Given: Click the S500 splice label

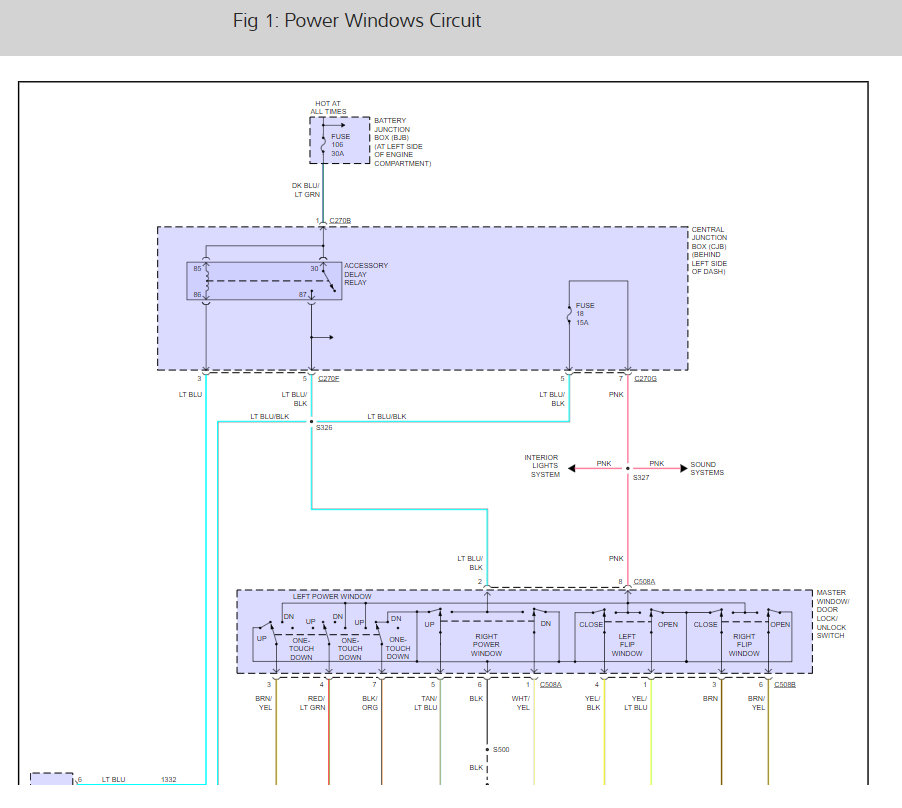Looking at the screenshot, I should click(501, 749).
